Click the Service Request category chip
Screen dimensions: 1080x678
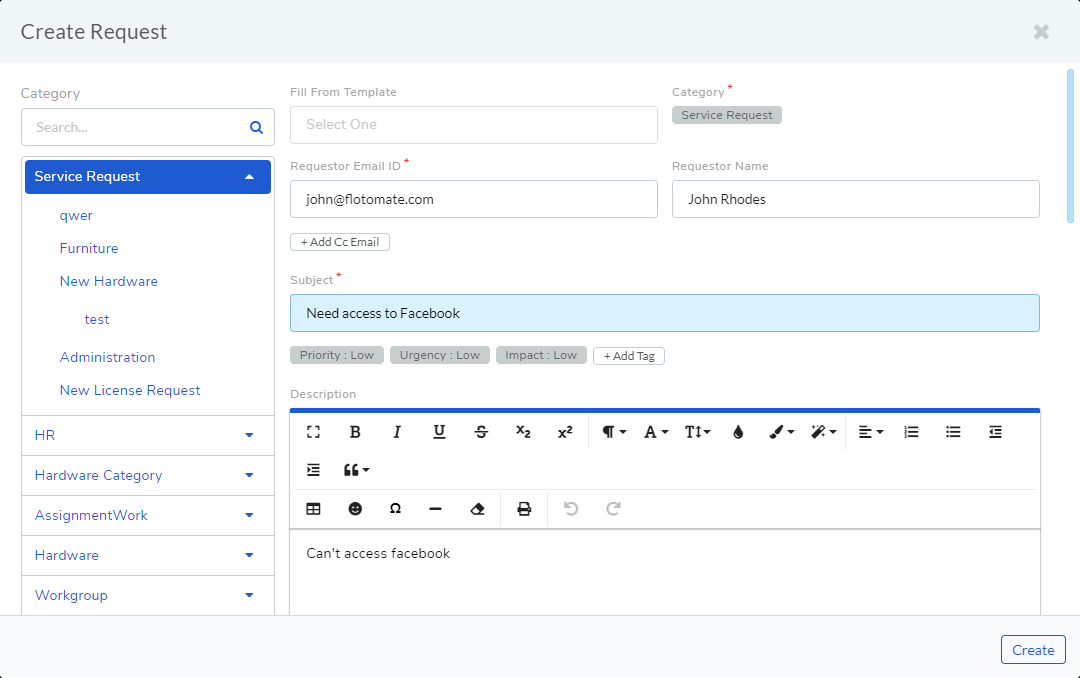(727, 115)
